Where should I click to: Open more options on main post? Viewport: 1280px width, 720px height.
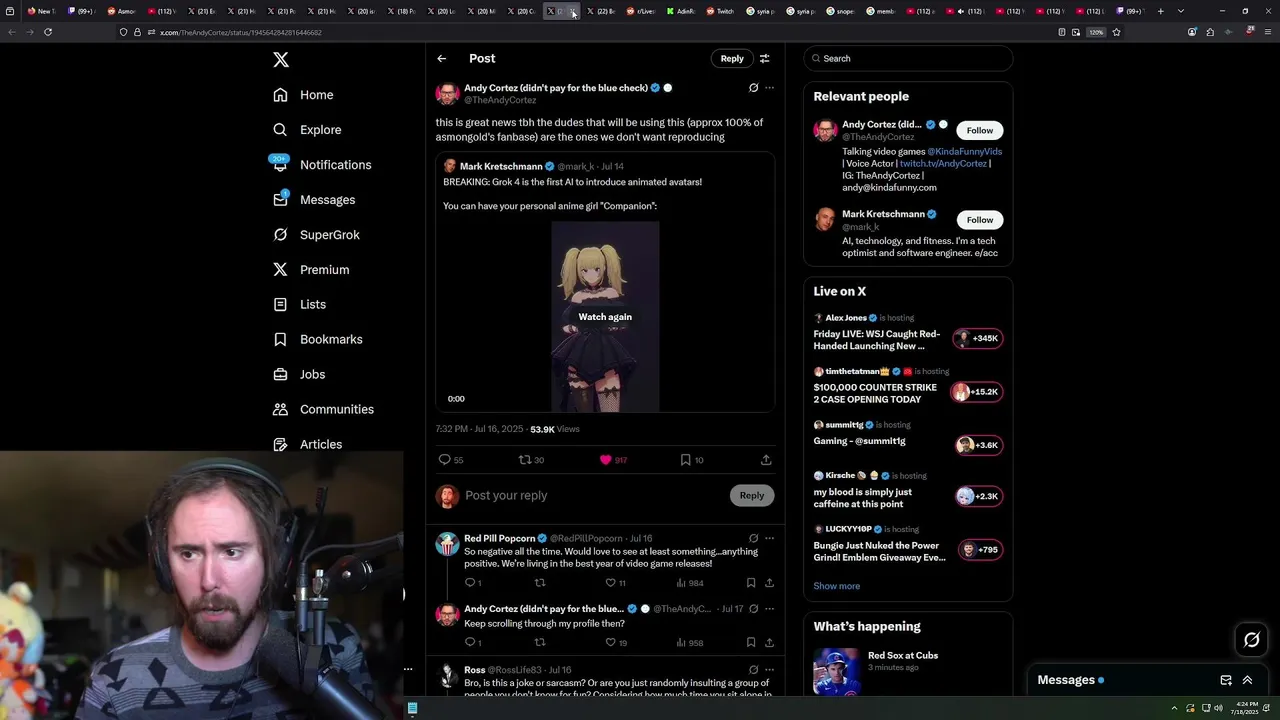pyautogui.click(x=769, y=88)
